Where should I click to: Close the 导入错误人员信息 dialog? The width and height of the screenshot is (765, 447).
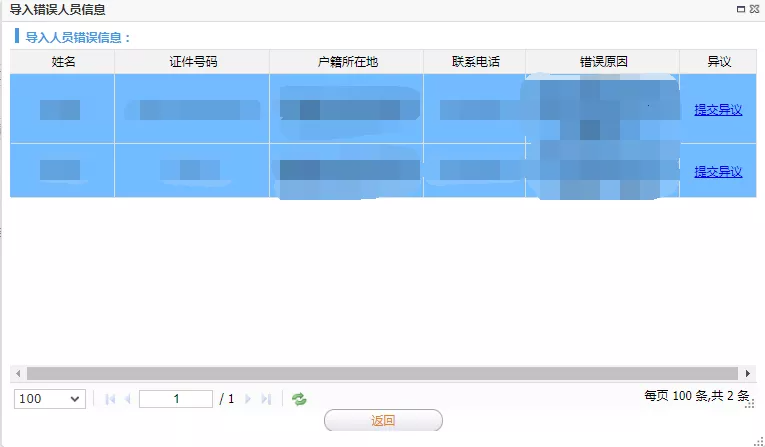754,9
